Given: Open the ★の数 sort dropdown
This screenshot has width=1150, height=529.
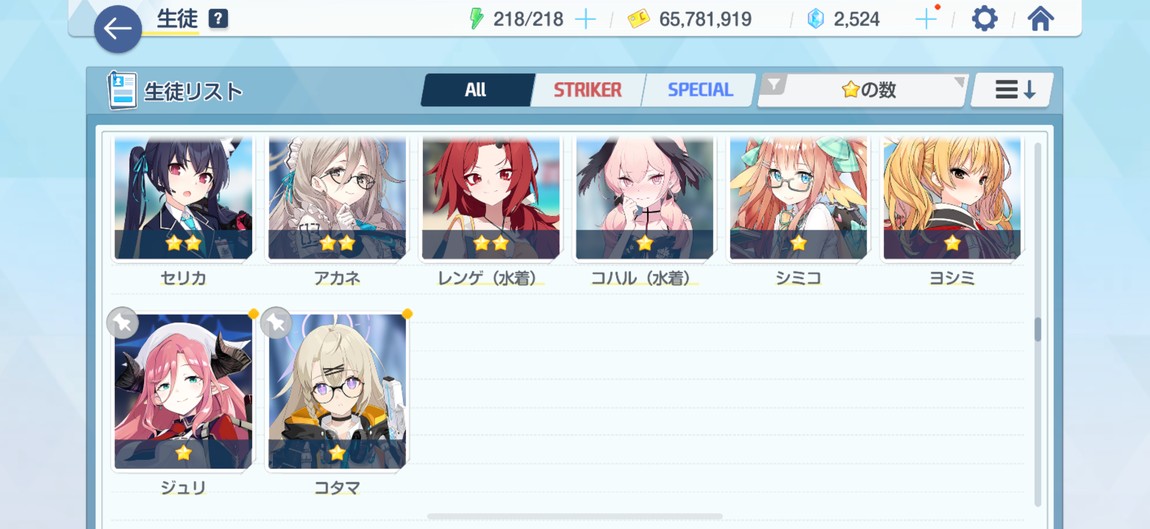Looking at the screenshot, I should click(x=868, y=90).
